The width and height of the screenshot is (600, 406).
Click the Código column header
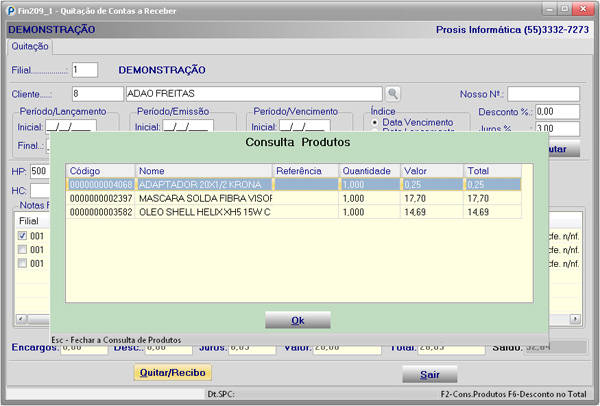(x=100, y=171)
